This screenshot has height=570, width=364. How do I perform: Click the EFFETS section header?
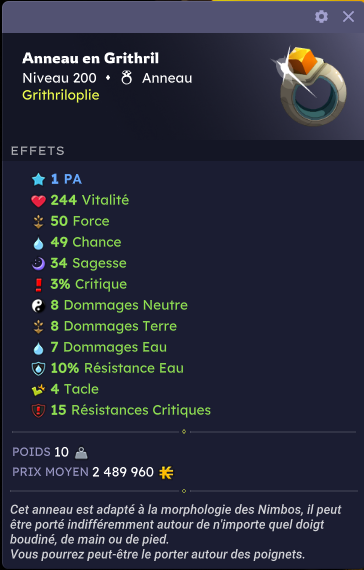(37, 150)
